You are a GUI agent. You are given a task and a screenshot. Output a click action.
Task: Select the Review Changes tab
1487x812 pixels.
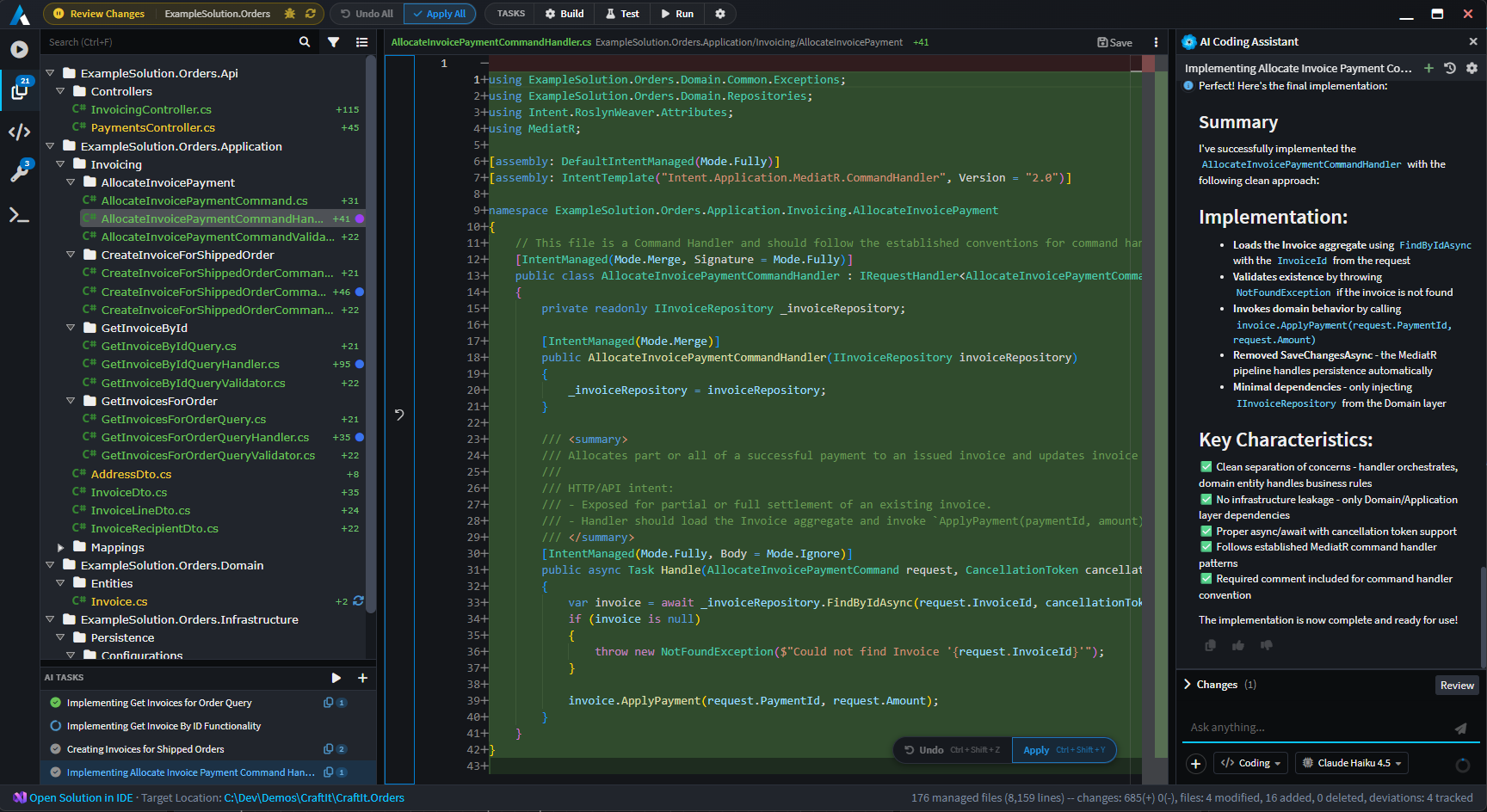[x=98, y=14]
